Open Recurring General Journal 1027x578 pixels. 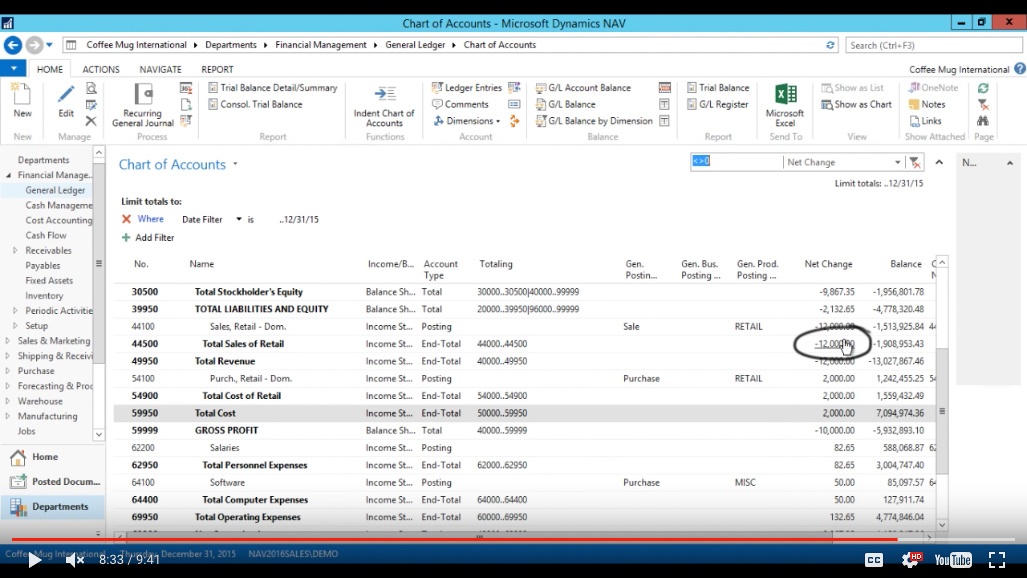point(143,105)
